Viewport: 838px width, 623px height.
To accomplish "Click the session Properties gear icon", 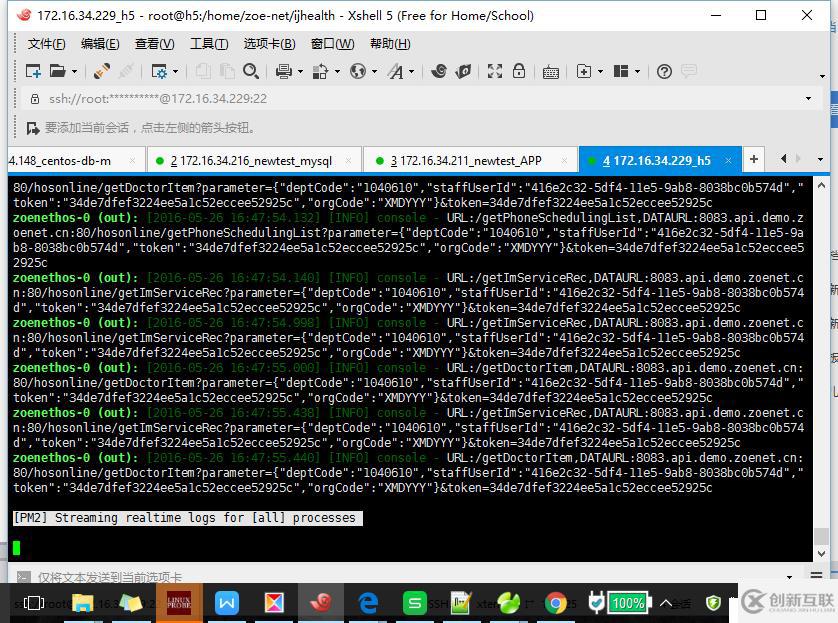I will pyautogui.click(x=159, y=71).
